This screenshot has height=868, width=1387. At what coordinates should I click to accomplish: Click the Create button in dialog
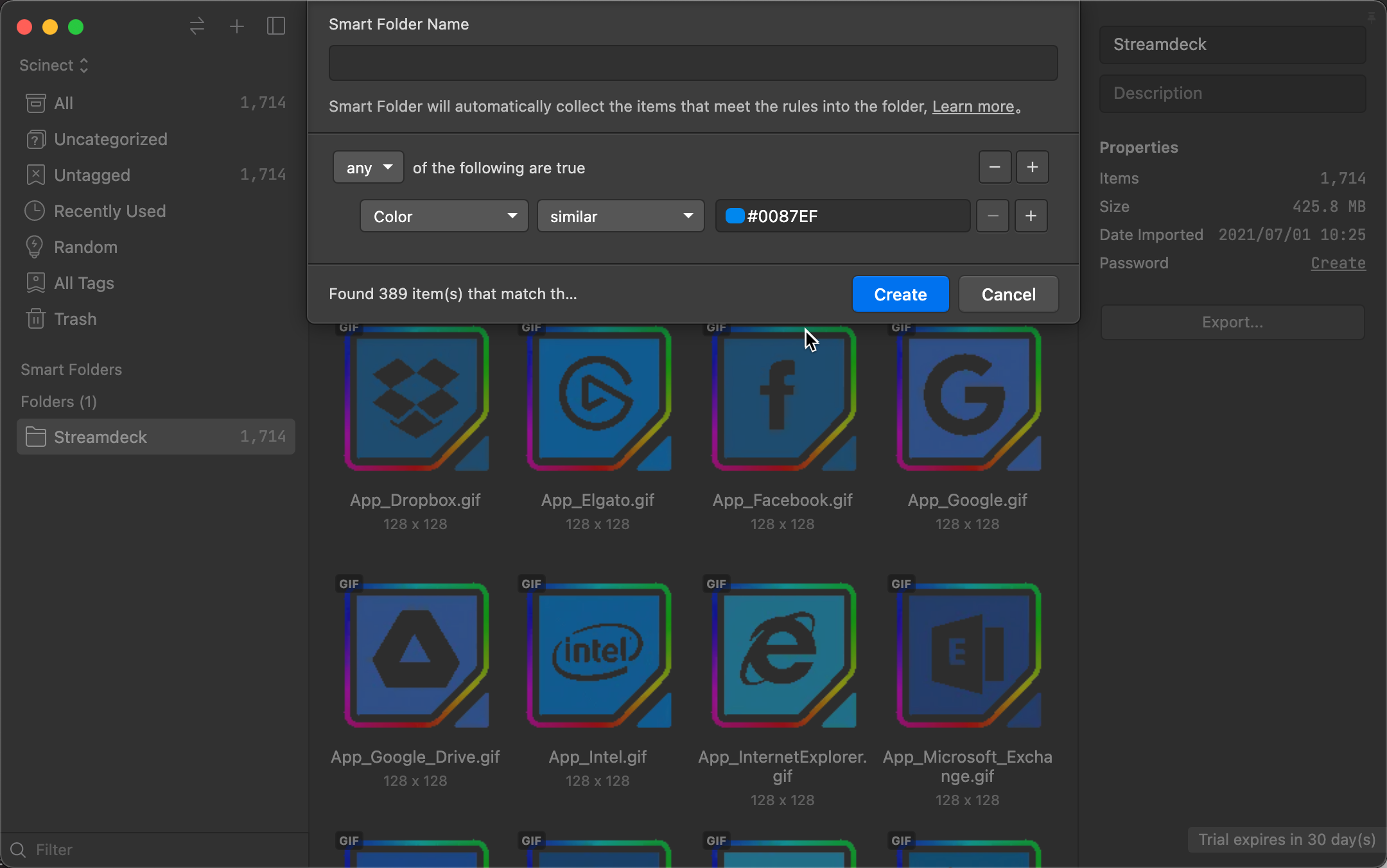(900, 294)
